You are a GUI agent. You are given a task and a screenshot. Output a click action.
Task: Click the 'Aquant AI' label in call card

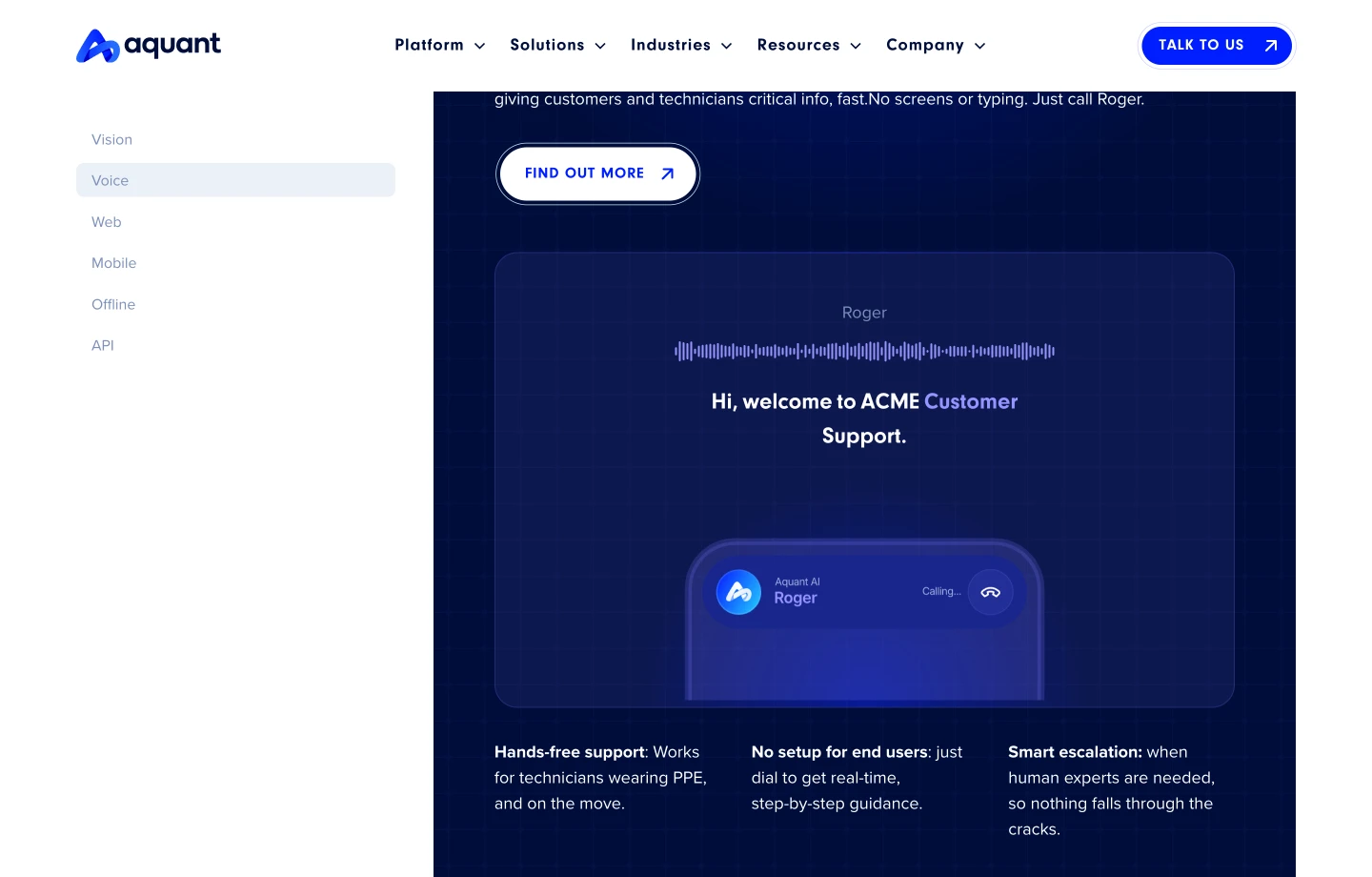[x=797, y=581]
